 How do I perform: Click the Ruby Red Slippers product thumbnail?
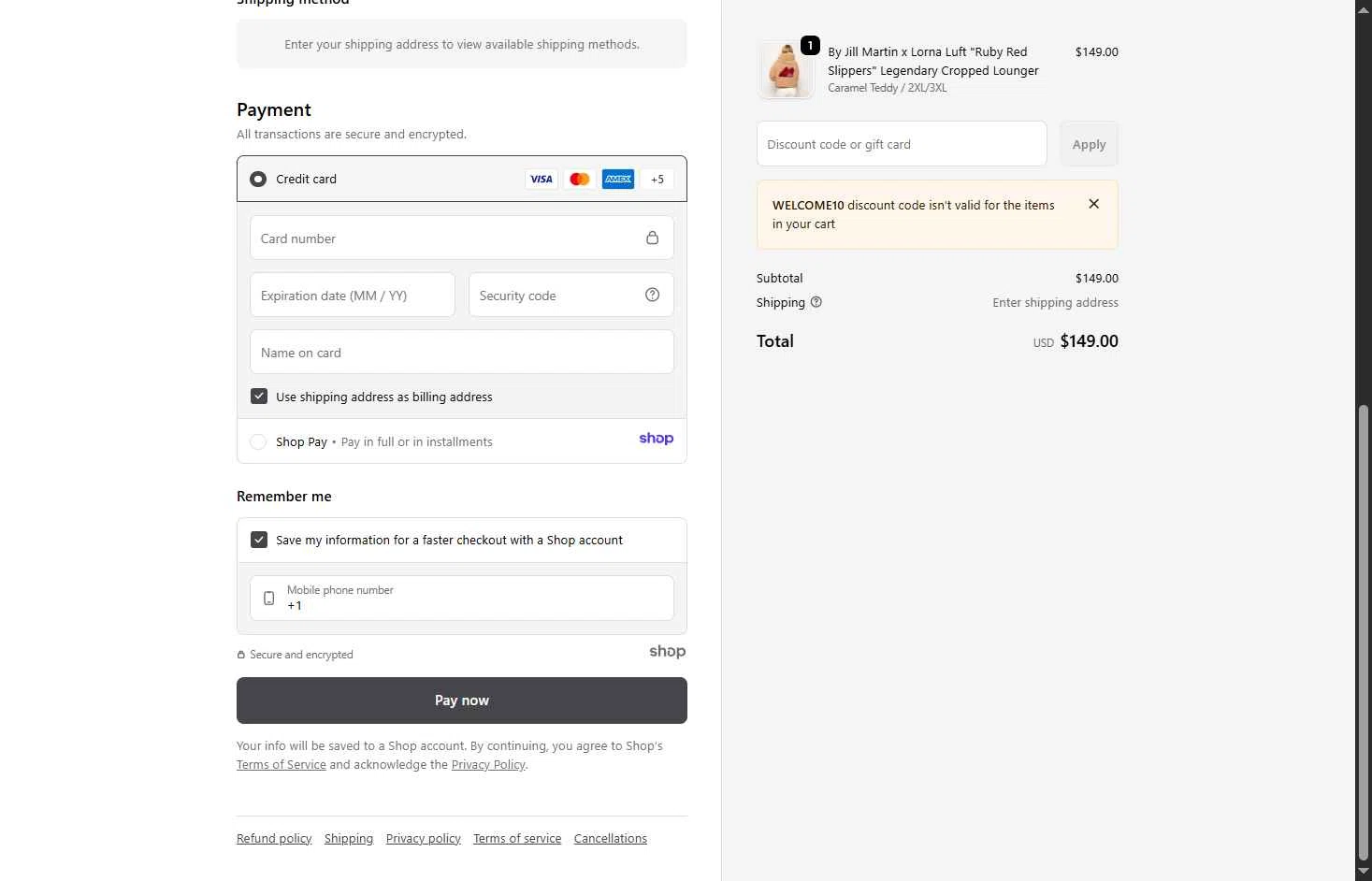click(786, 69)
